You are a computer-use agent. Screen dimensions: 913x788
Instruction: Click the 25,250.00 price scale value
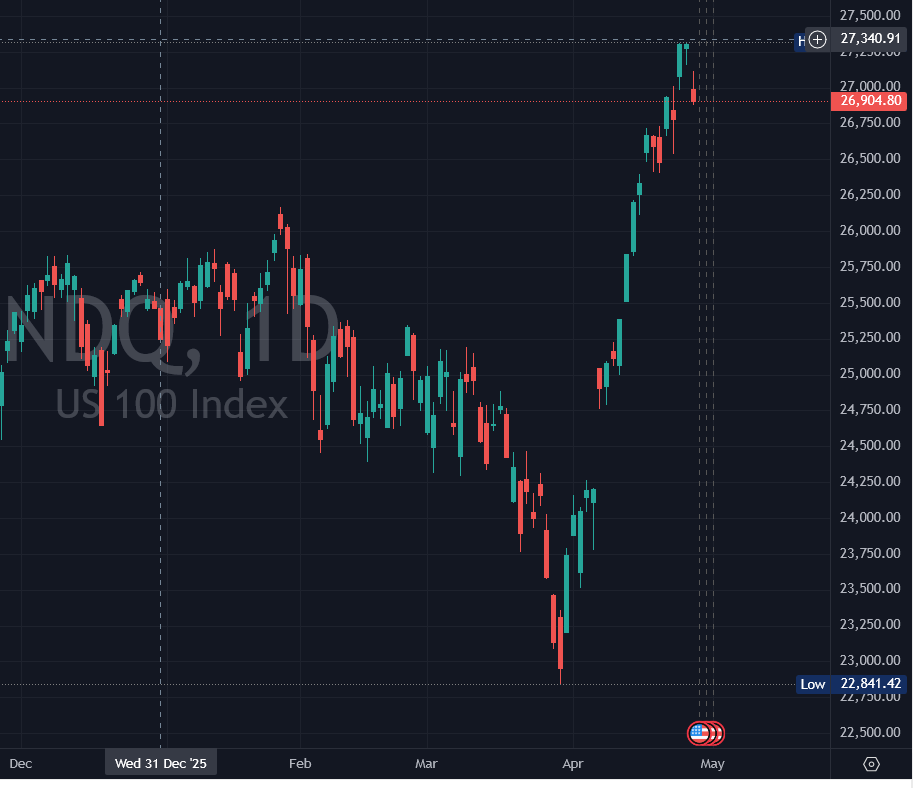click(870, 337)
